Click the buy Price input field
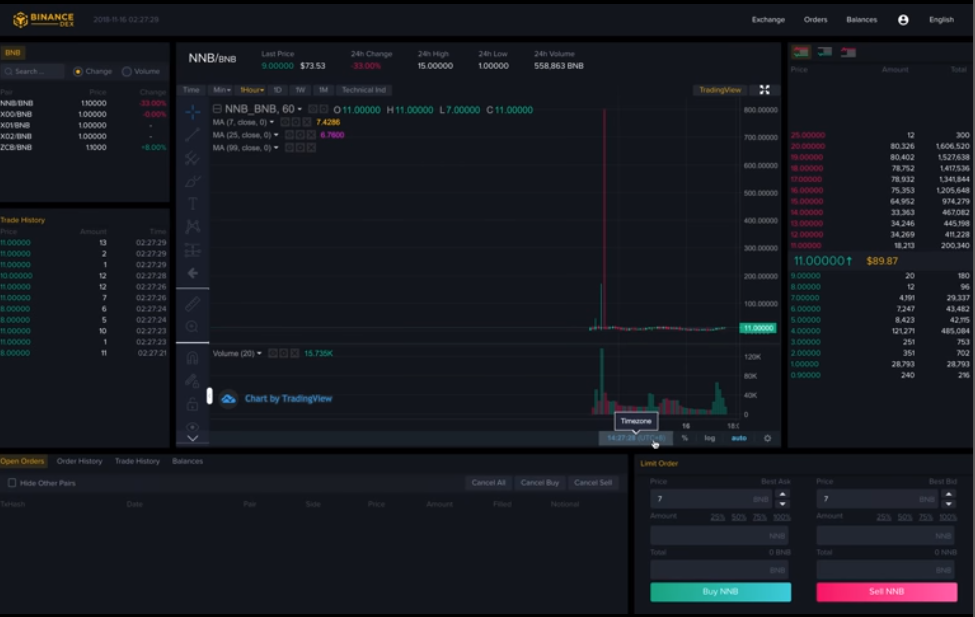This screenshot has height=617, width=975. tap(711, 499)
